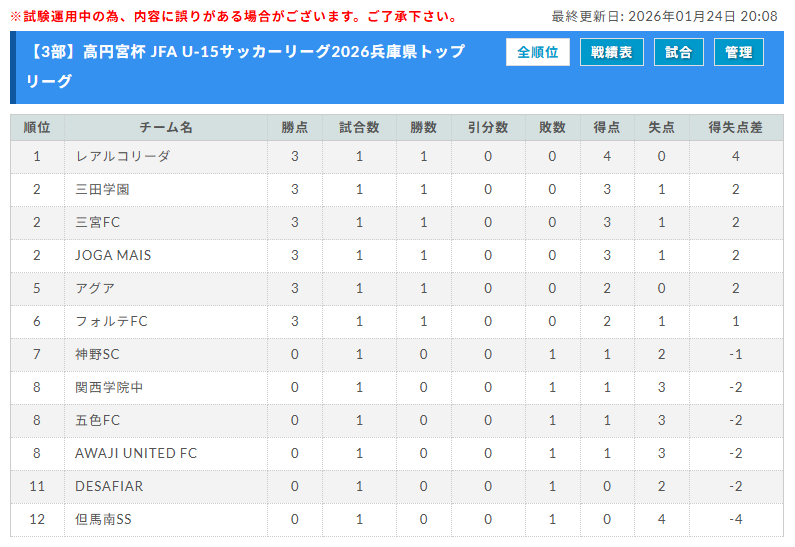The image size is (795, 547).
Task: Click the 関西学院中 team name
Action: click(109, 387)
